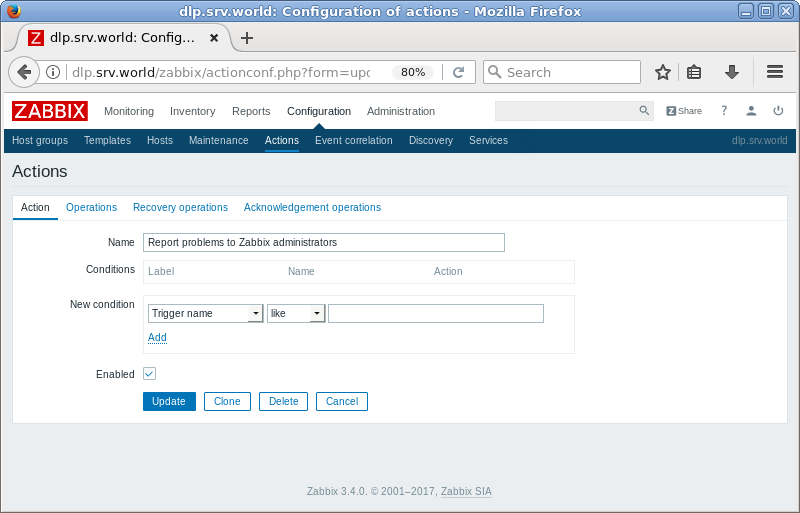The width and height of the screenshot is (800, 513).
Task: Switch to Recovery operations tab
Action: click(180, 207)
